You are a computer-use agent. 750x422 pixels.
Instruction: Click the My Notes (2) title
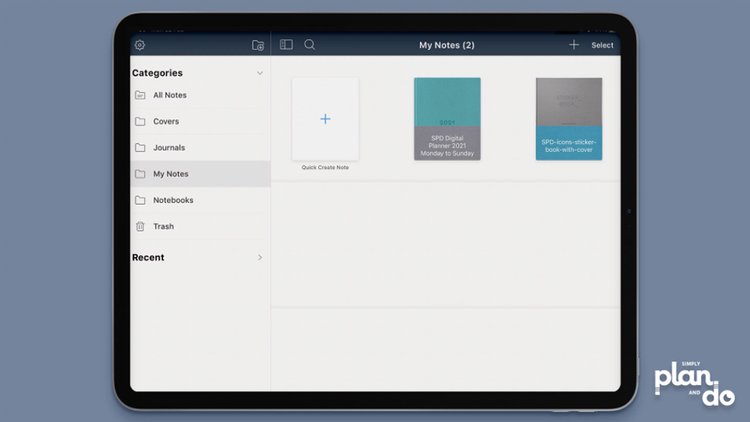[447, 45]
